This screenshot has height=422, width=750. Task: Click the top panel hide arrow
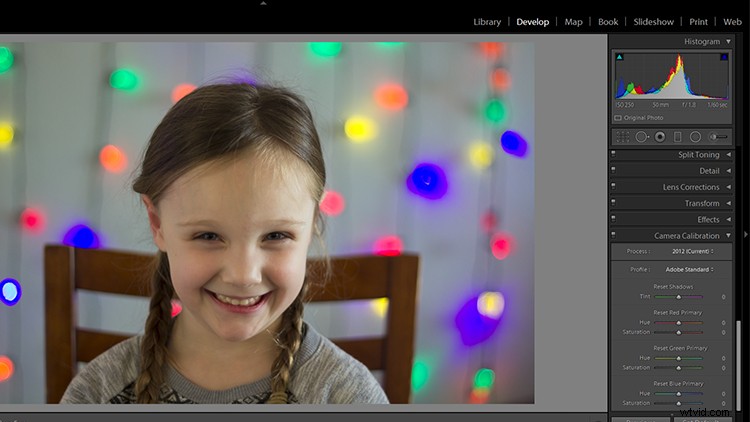[263, 3]
